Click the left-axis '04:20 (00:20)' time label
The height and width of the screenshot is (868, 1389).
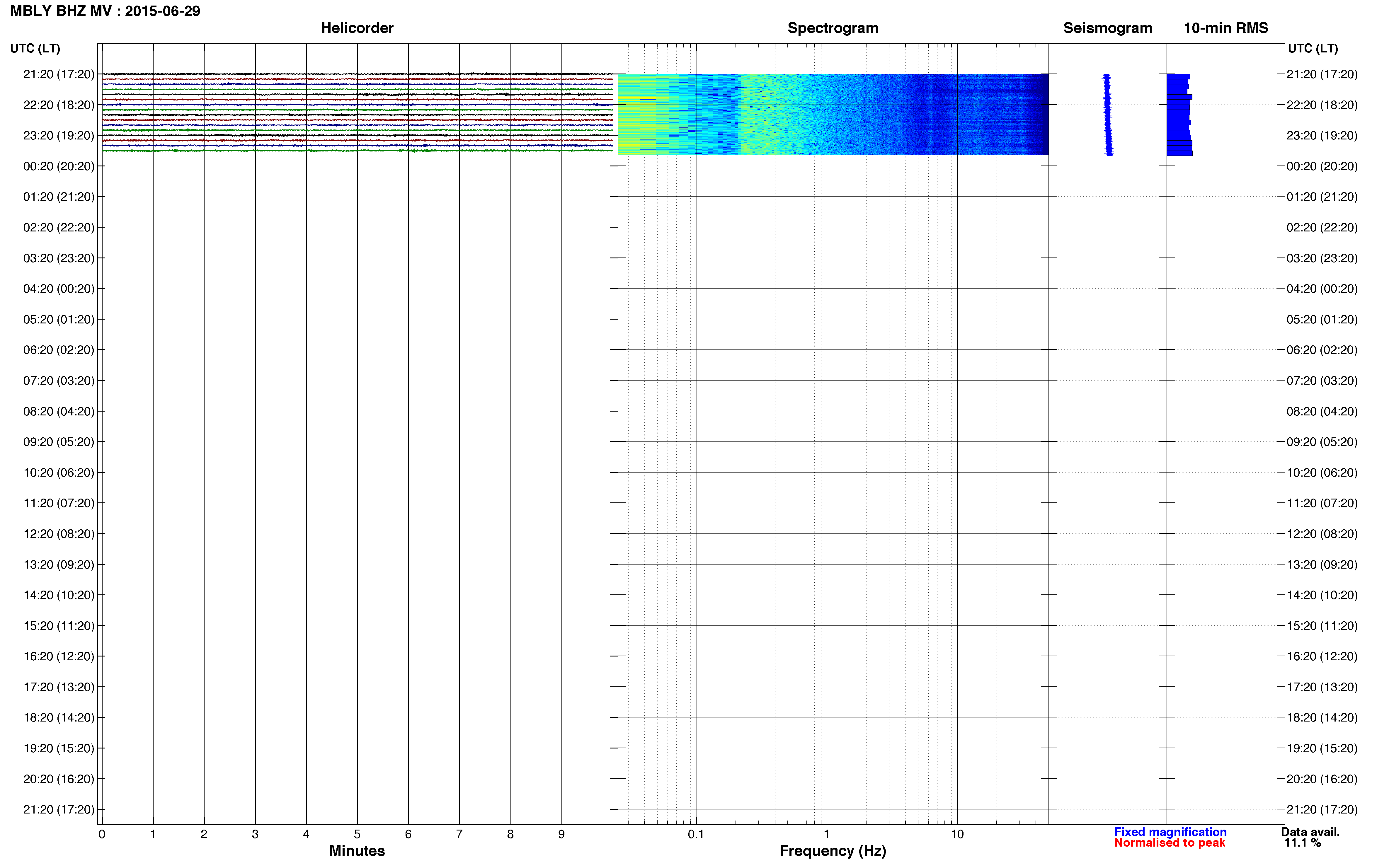[x=59, y=289]
